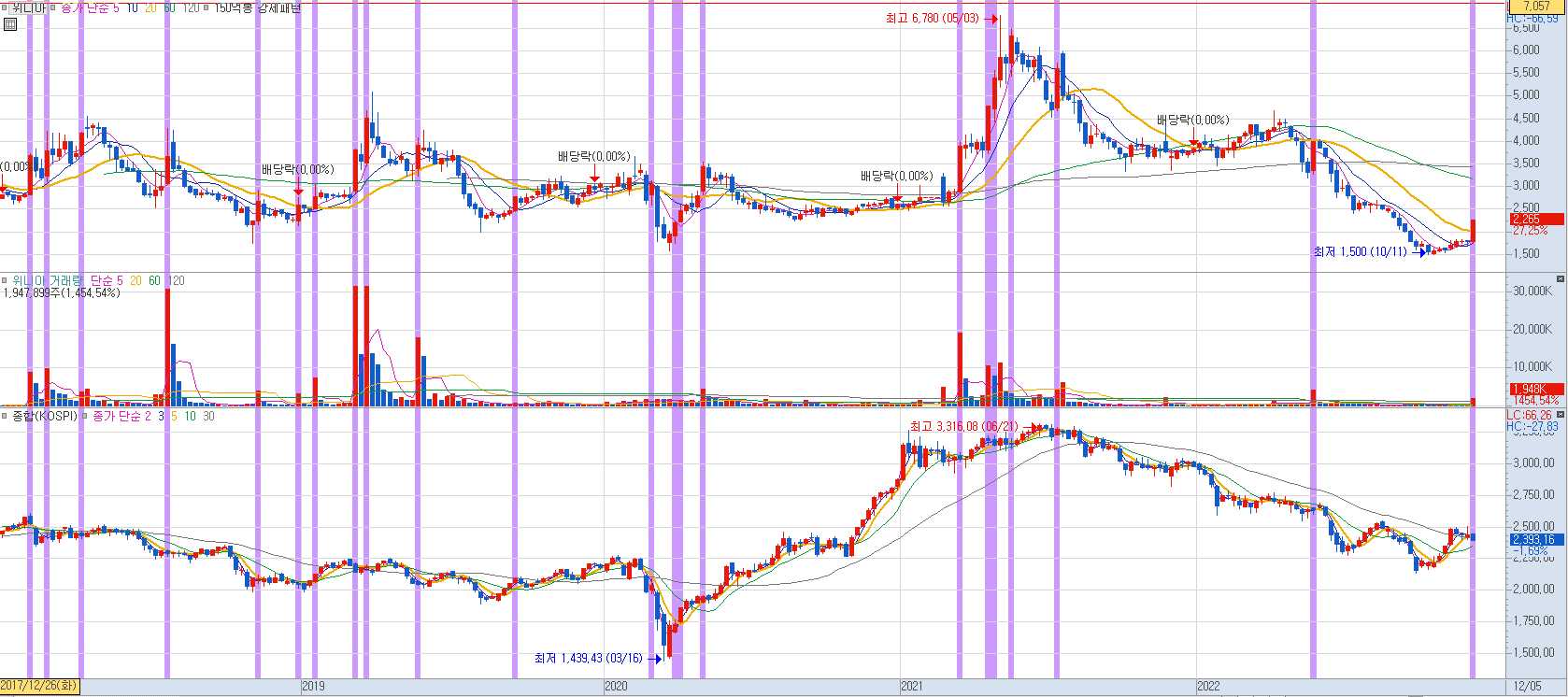Select the 10-day moving average legend value
Screen dimensions: 1568x697
tap(132, 7)
